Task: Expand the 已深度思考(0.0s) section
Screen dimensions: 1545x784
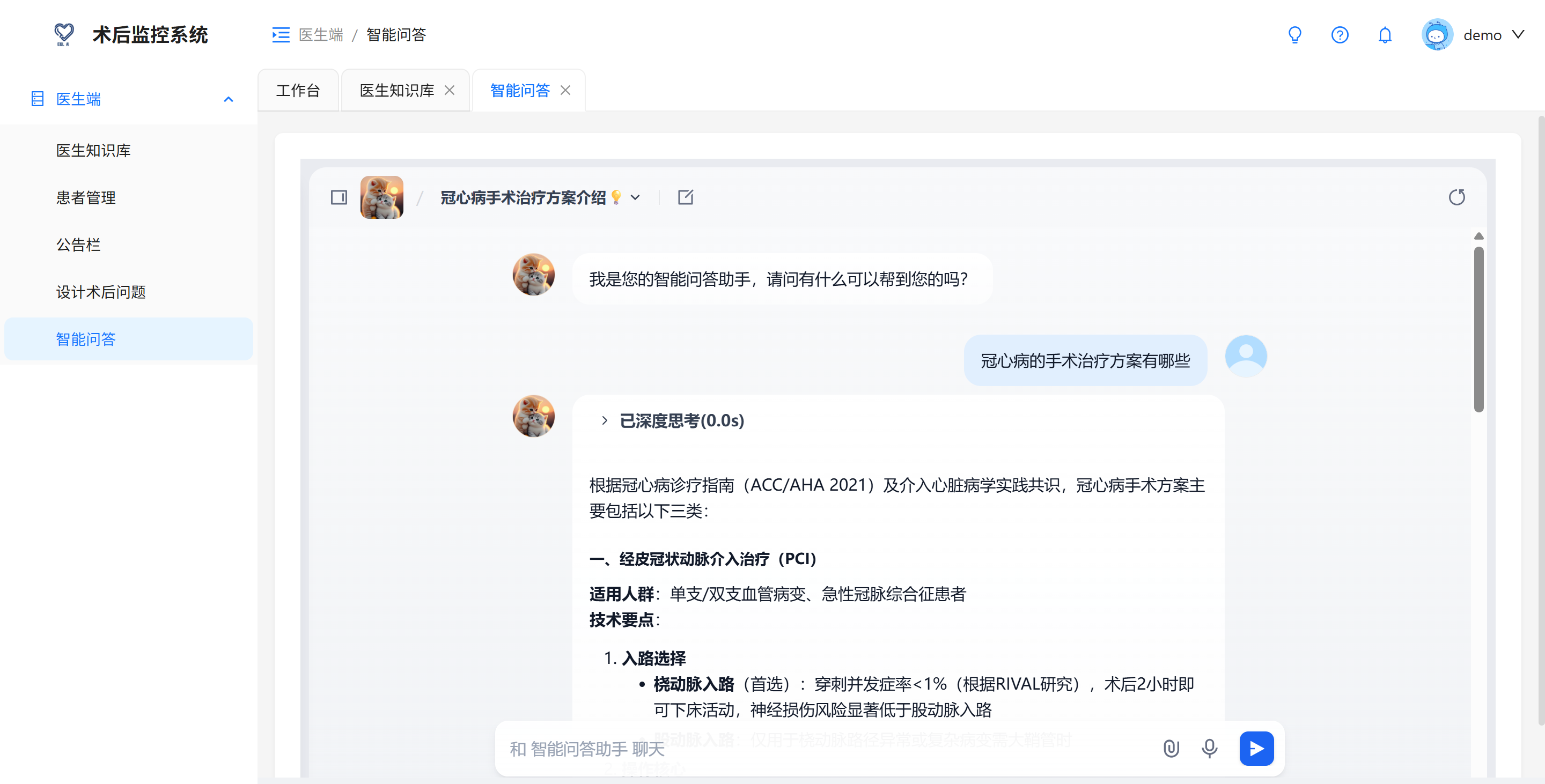Action: 672,421
